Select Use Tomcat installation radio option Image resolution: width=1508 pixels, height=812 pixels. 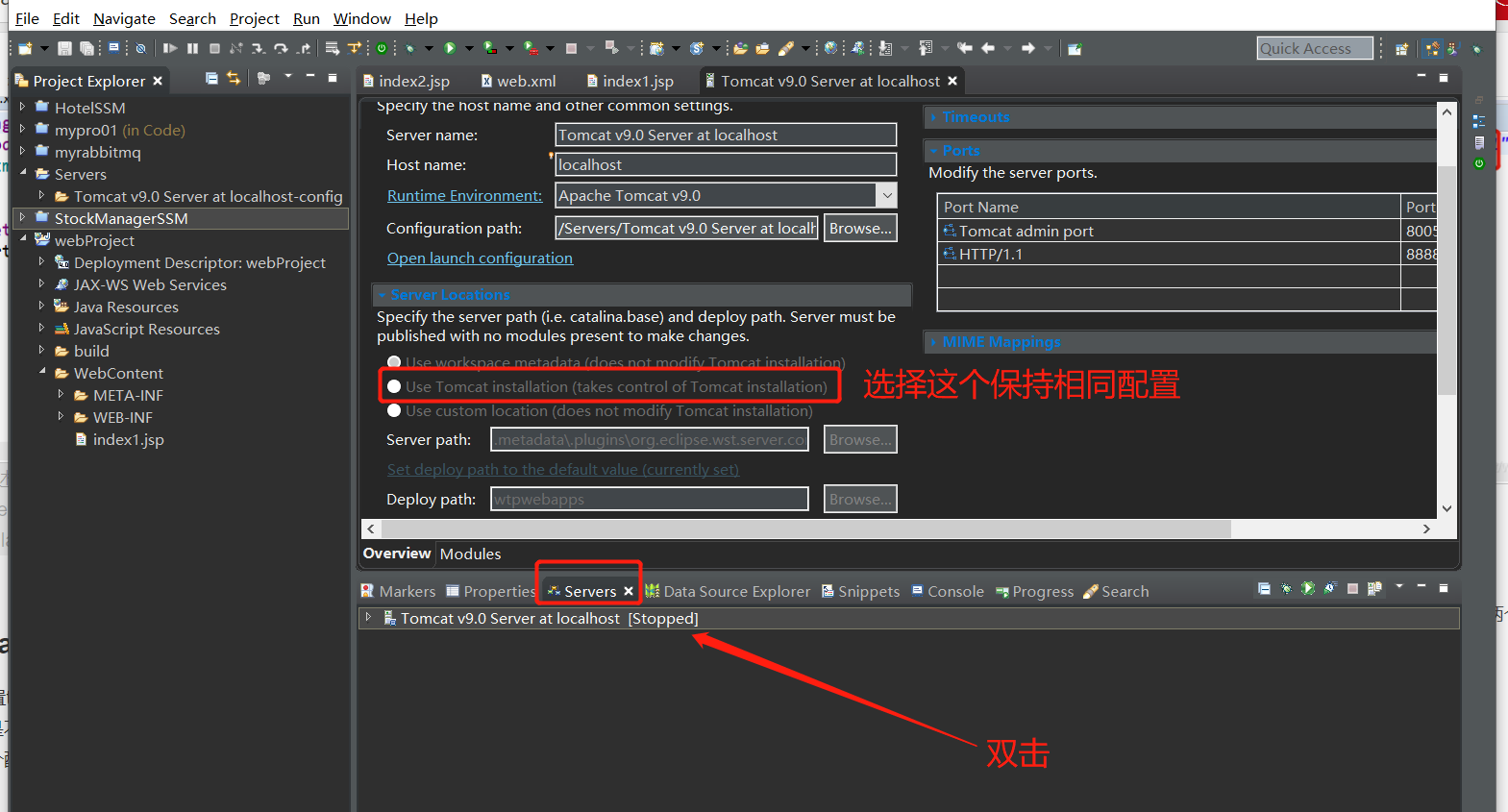[x=394, y=386]
